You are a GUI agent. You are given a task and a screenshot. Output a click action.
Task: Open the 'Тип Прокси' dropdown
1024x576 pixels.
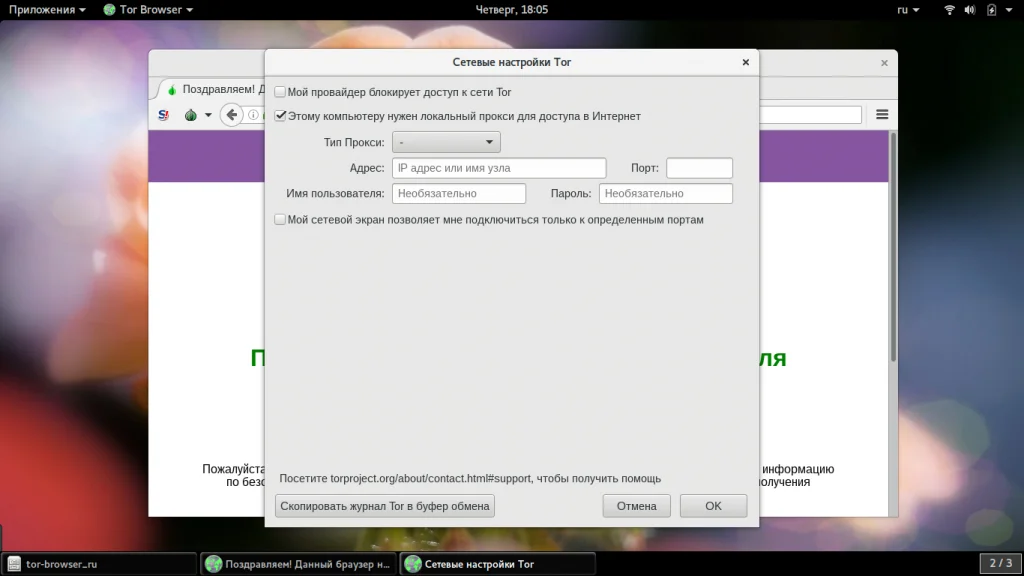coord(446,143)
